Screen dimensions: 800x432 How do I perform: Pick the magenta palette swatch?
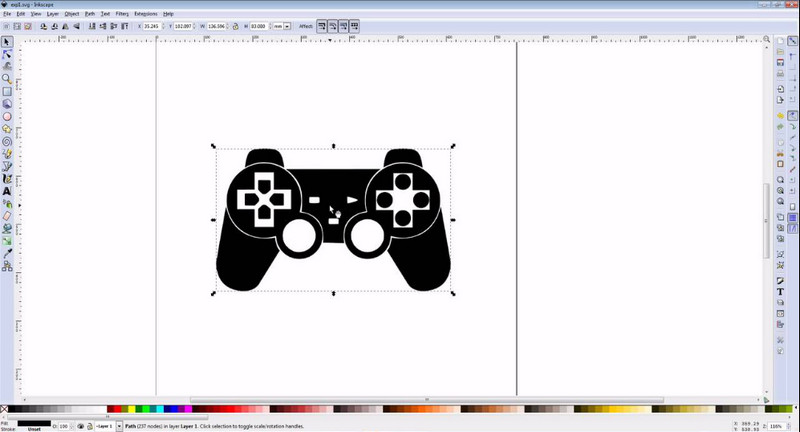click(x=188, y=409)
